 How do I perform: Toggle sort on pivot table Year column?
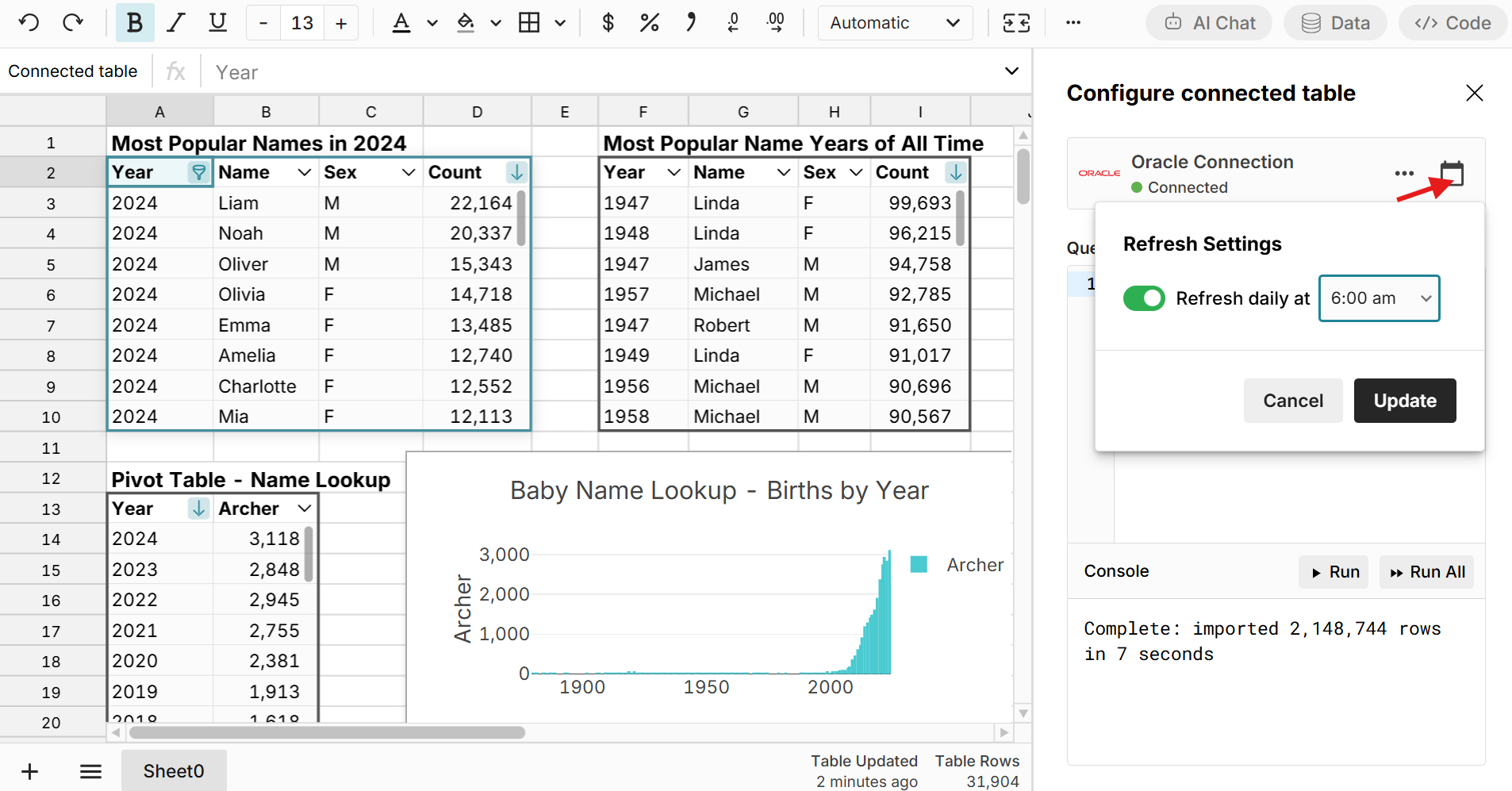point(198,509)
